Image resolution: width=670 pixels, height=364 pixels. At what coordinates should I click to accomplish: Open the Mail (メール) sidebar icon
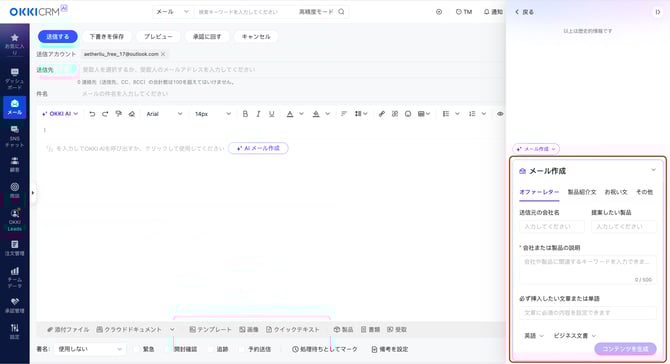click(15, 107)
